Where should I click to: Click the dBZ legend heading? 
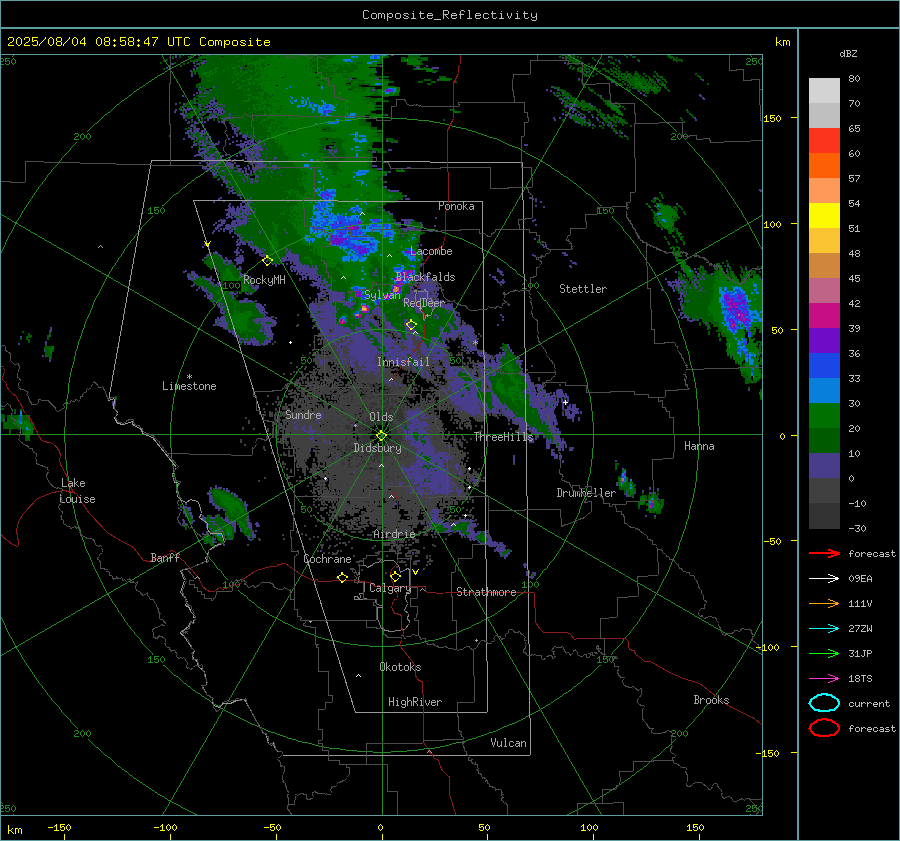click(848, 53)
